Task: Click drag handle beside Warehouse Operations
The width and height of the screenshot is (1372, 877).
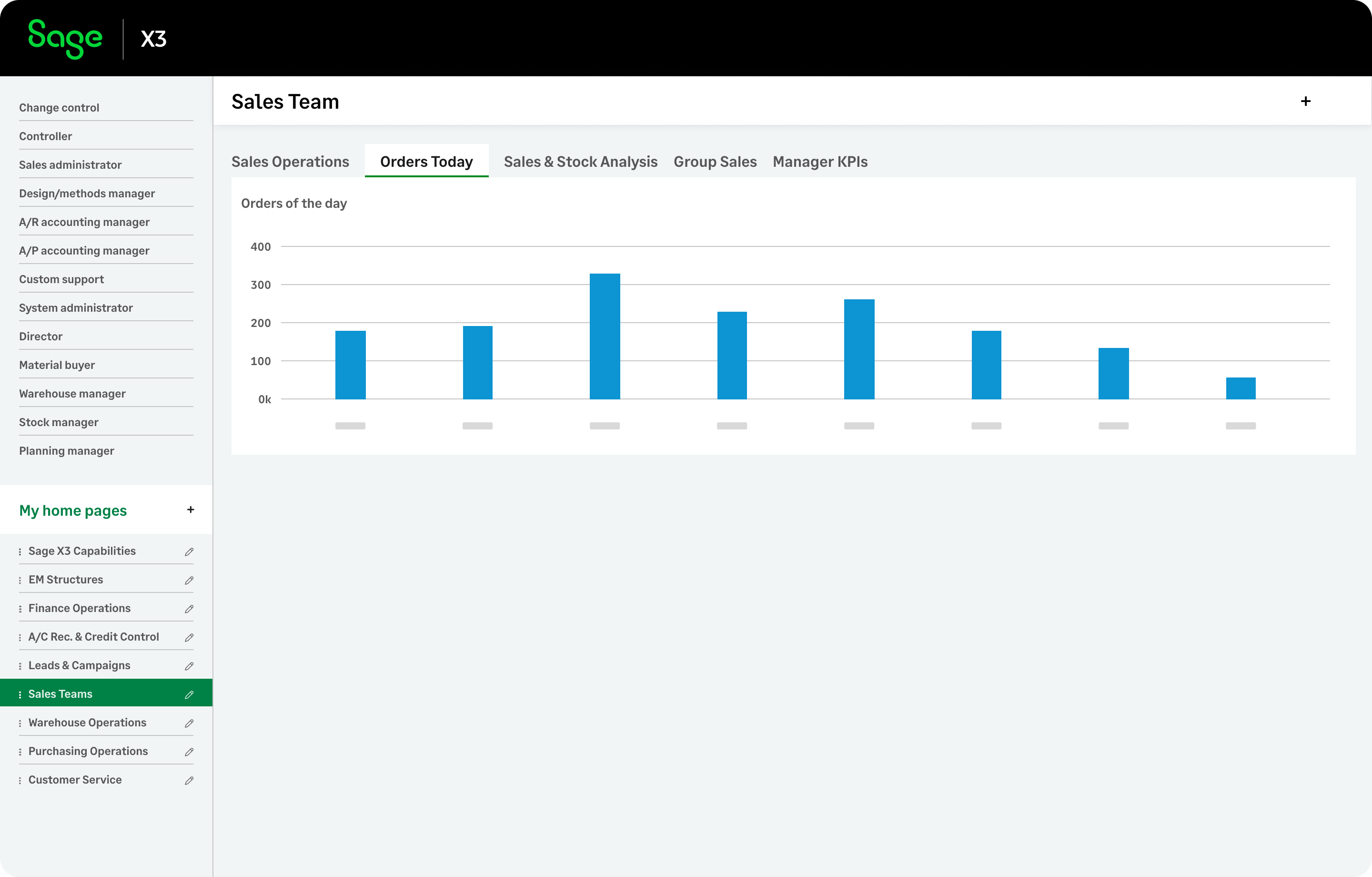Action: coord(20,723)
